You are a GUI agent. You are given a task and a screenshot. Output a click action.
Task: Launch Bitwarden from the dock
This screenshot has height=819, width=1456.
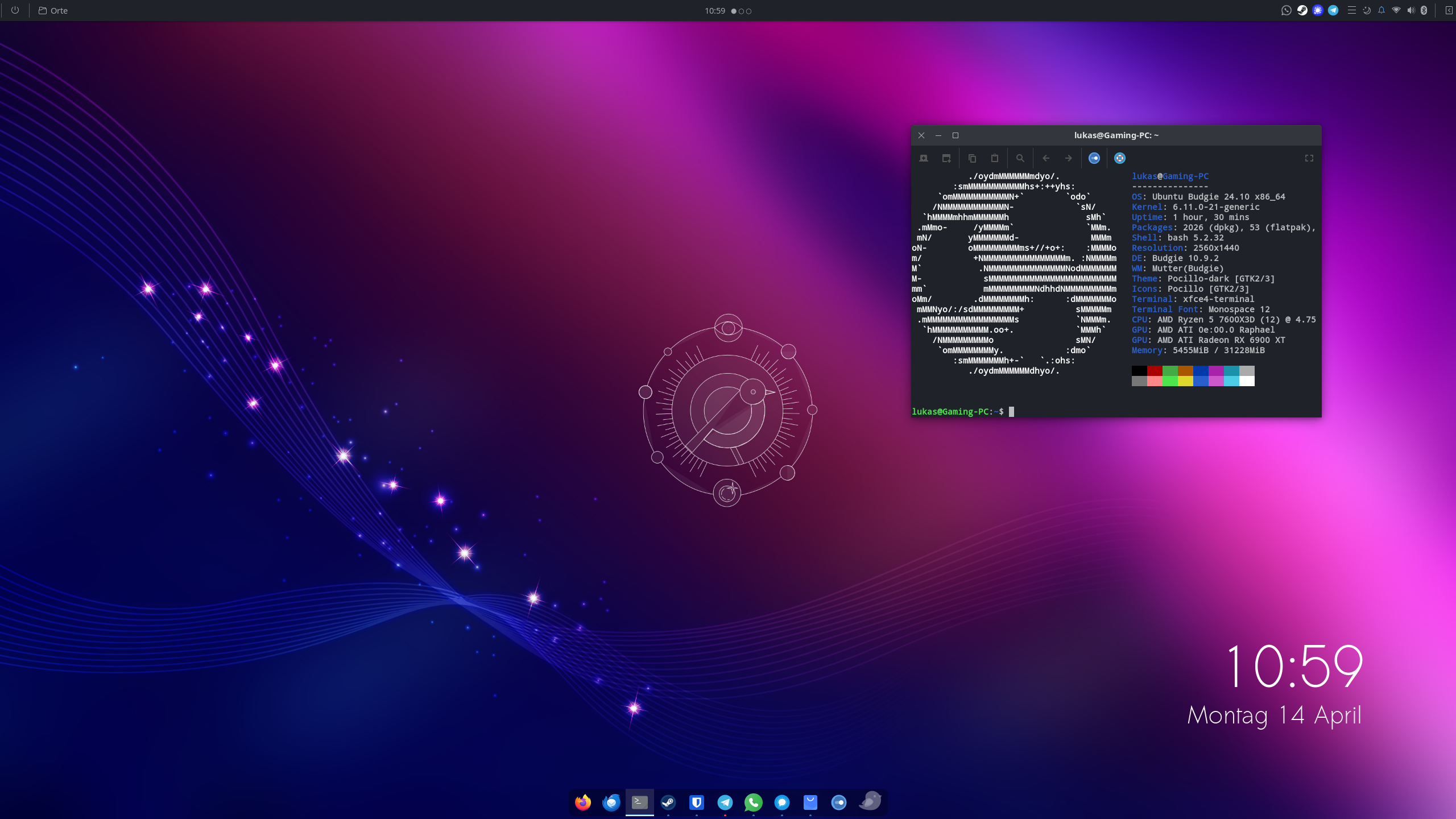(x=697, y=803)
